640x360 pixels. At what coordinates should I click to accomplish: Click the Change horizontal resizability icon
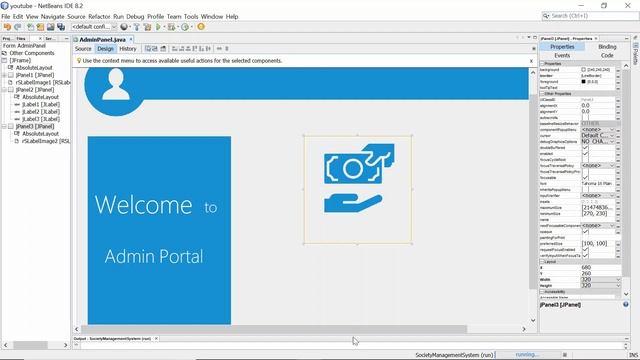click(x=219, y=49)
